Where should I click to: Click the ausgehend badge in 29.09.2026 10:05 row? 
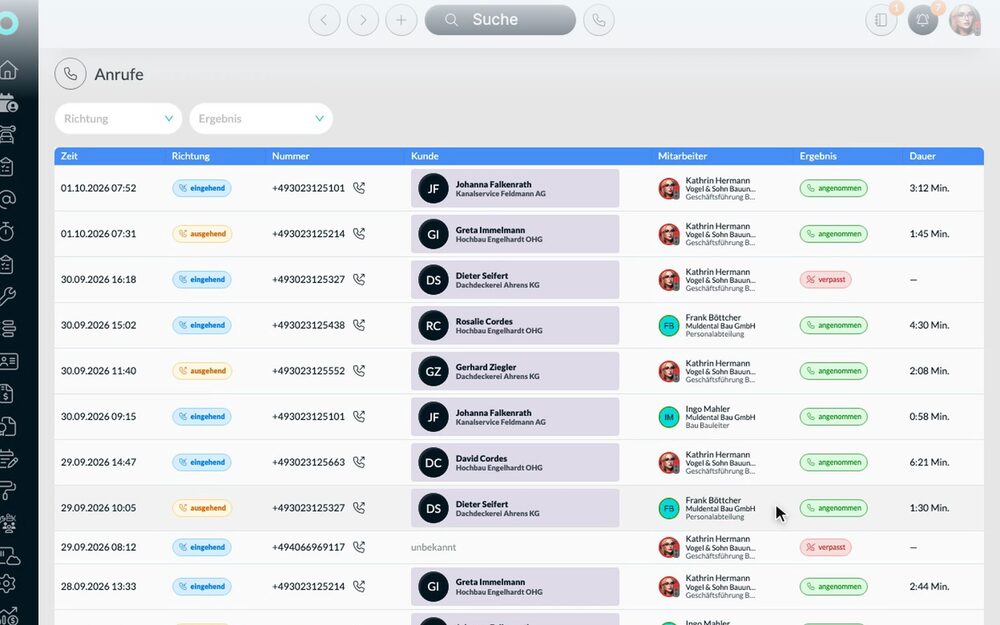coord(202,508)
